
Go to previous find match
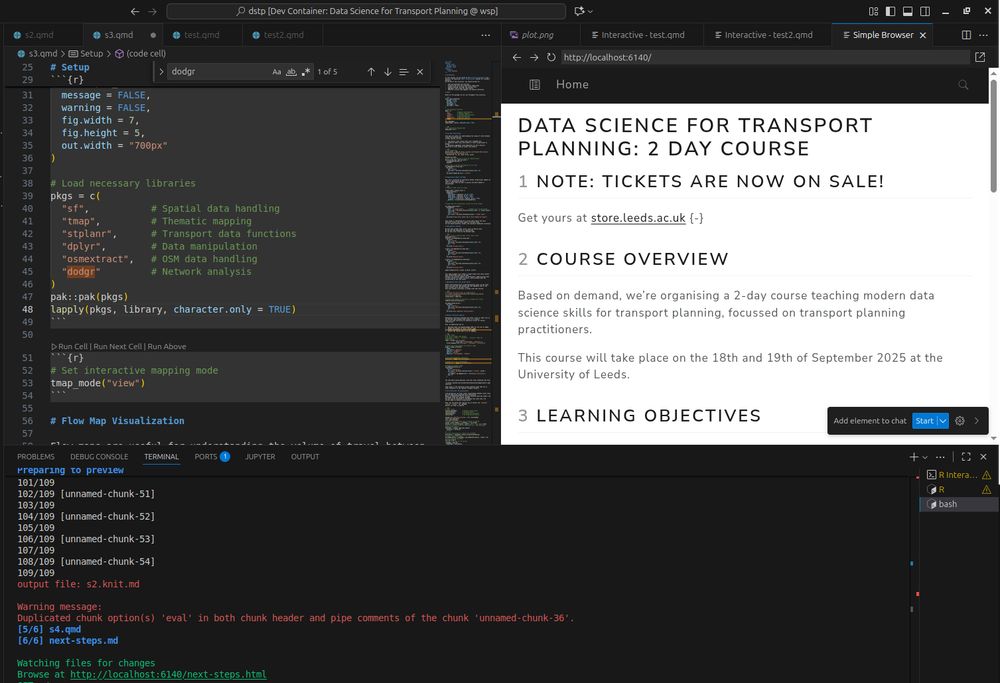pyautogui.click(x=371, y=72)
